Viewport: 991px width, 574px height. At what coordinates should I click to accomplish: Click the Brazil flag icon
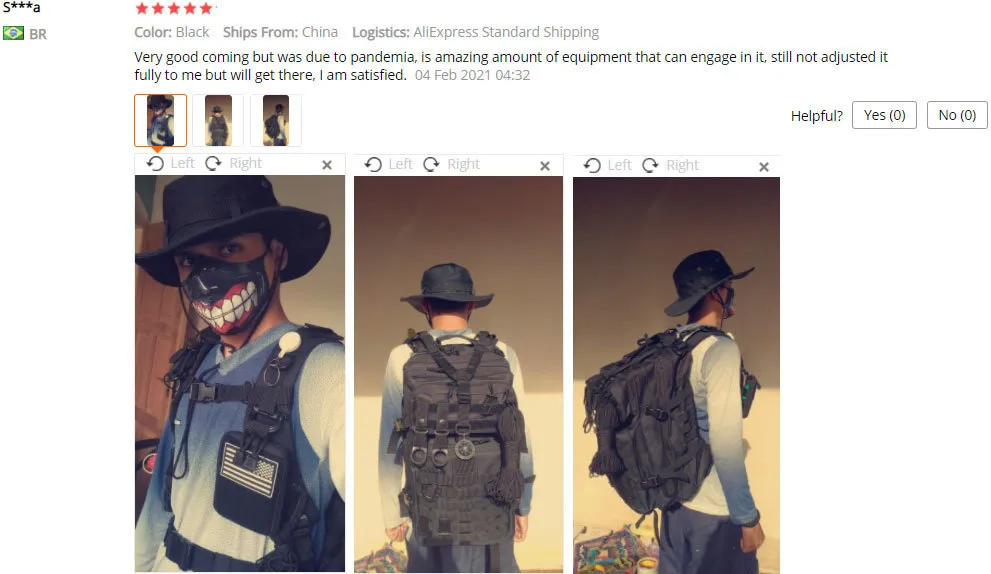13,33
